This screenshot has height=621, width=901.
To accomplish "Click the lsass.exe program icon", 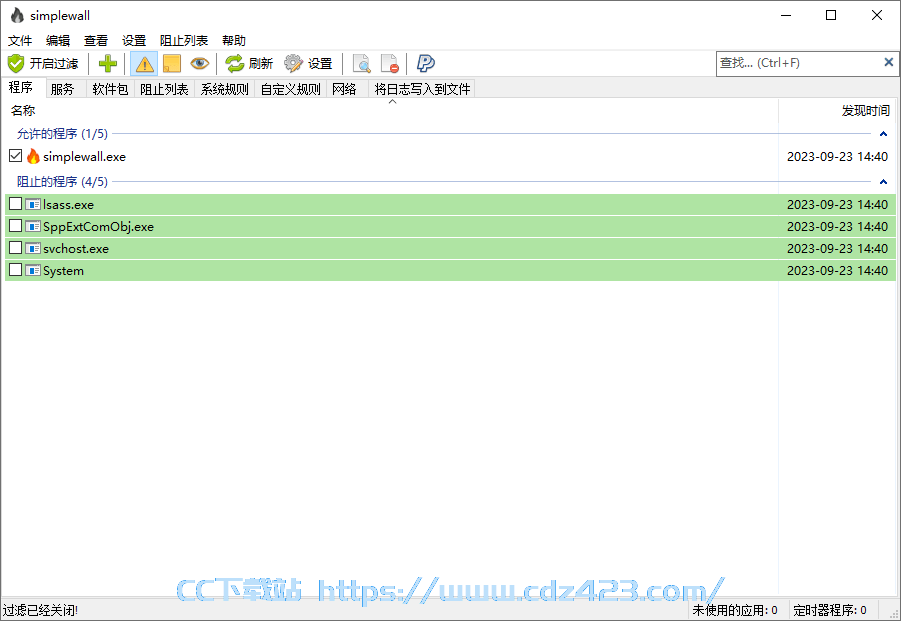I will pyautogui.click(x=33, y=205).
